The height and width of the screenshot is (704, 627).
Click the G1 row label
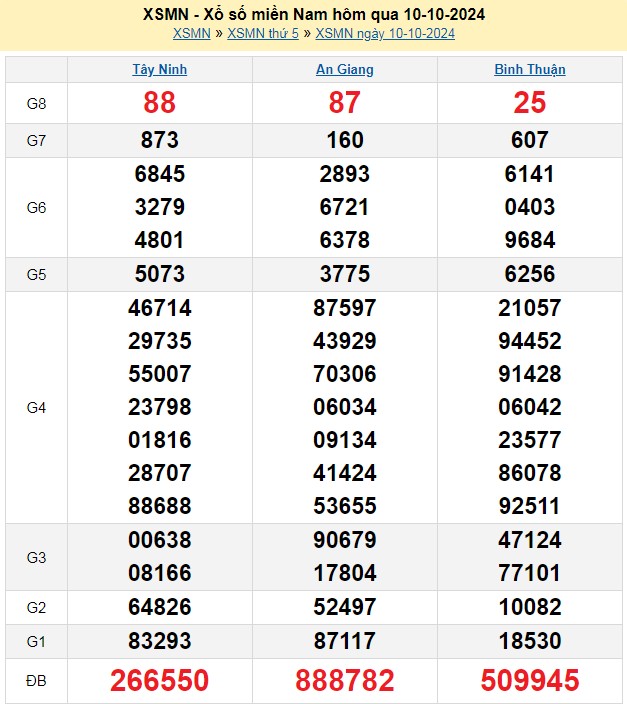[x=36, y=641]
